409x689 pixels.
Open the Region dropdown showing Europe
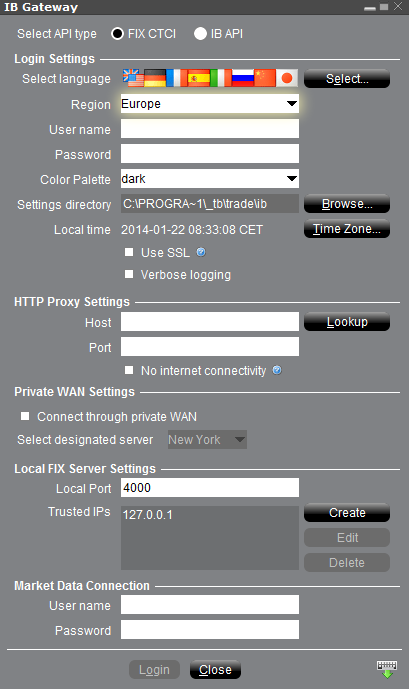tap(210, 104)
